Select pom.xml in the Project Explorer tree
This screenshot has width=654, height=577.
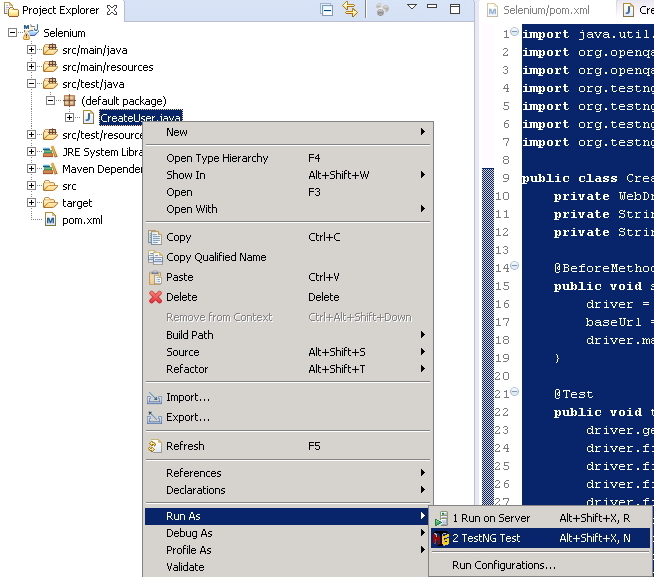pos(81,220)
